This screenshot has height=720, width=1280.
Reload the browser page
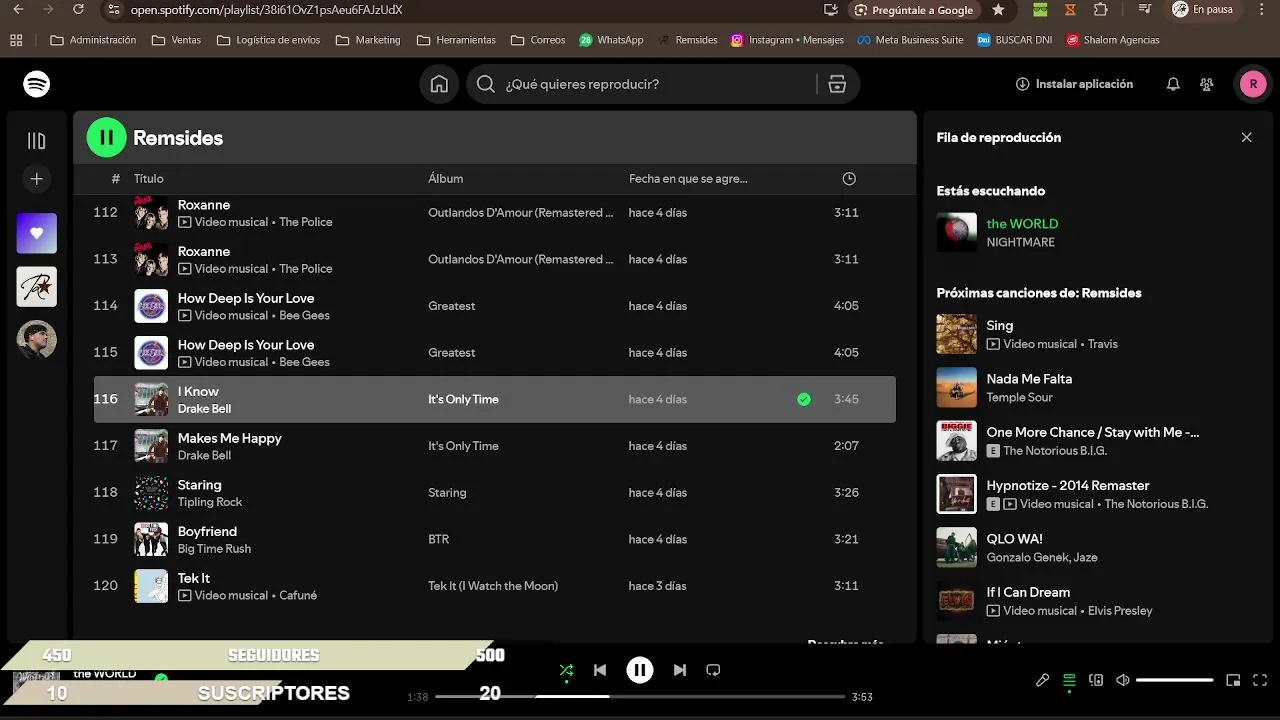coord(79,10)
